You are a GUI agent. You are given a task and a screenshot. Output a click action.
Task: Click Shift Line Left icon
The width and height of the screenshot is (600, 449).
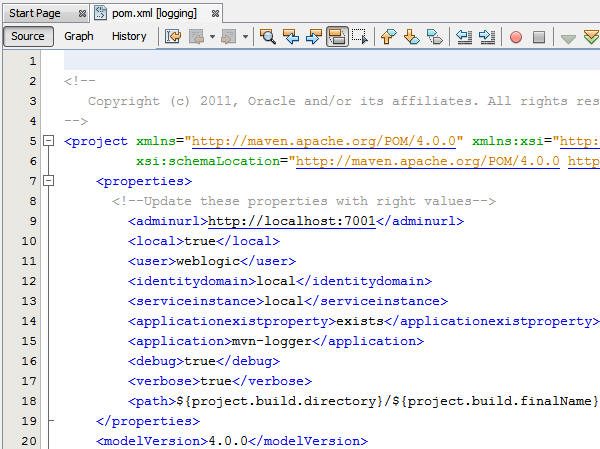(464, 37)
